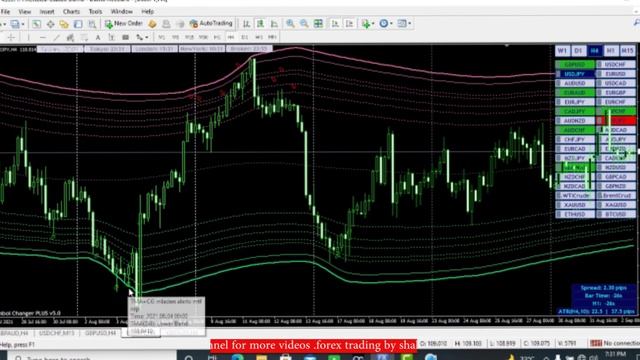Viewport: 640px width, 360px height.
Task: Open the Window menu
Action: [122, 11]
